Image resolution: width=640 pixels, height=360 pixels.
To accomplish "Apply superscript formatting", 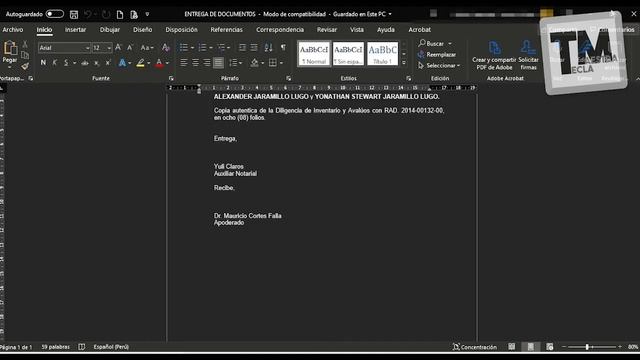I will (x=108, y=63).
